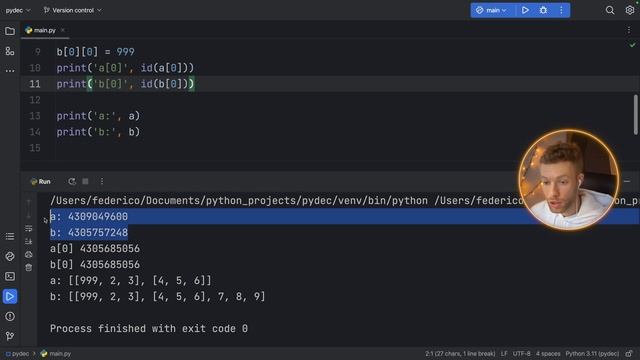The width and height of the screenshot is (640, 360).
Task: Open the main run configuration dropdown
Action: [491, 10]
